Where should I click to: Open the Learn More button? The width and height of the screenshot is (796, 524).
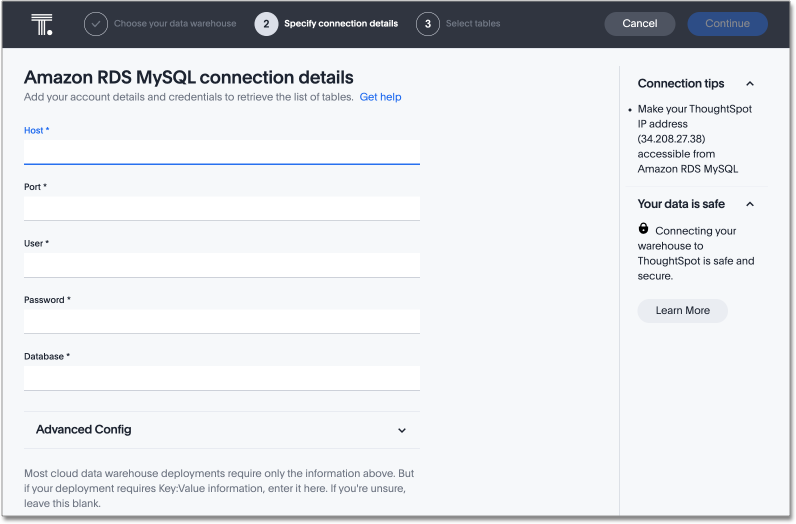tap(682, 311)
